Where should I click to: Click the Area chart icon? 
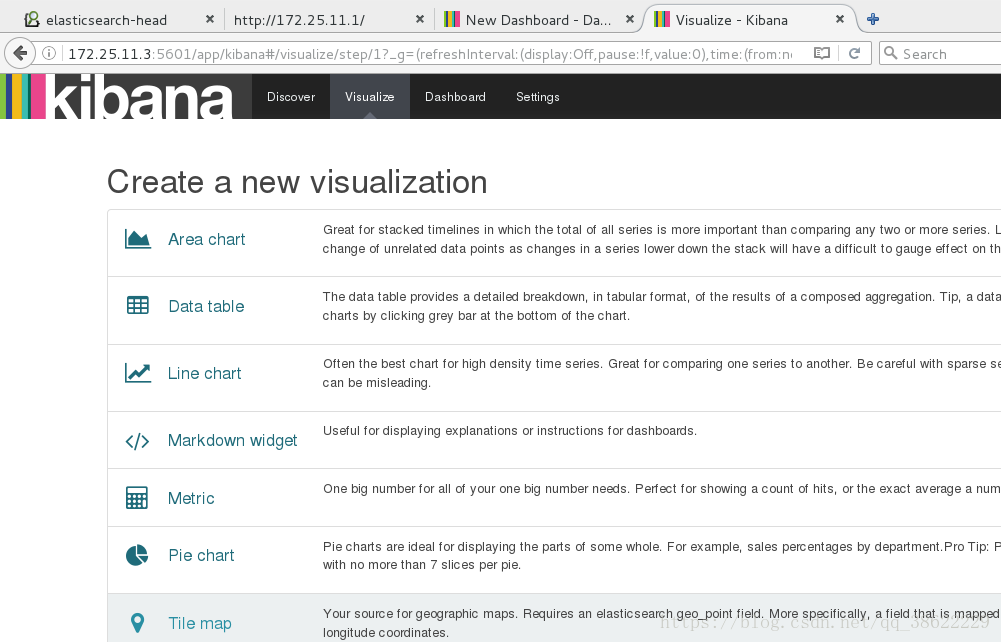pos(138,239)
